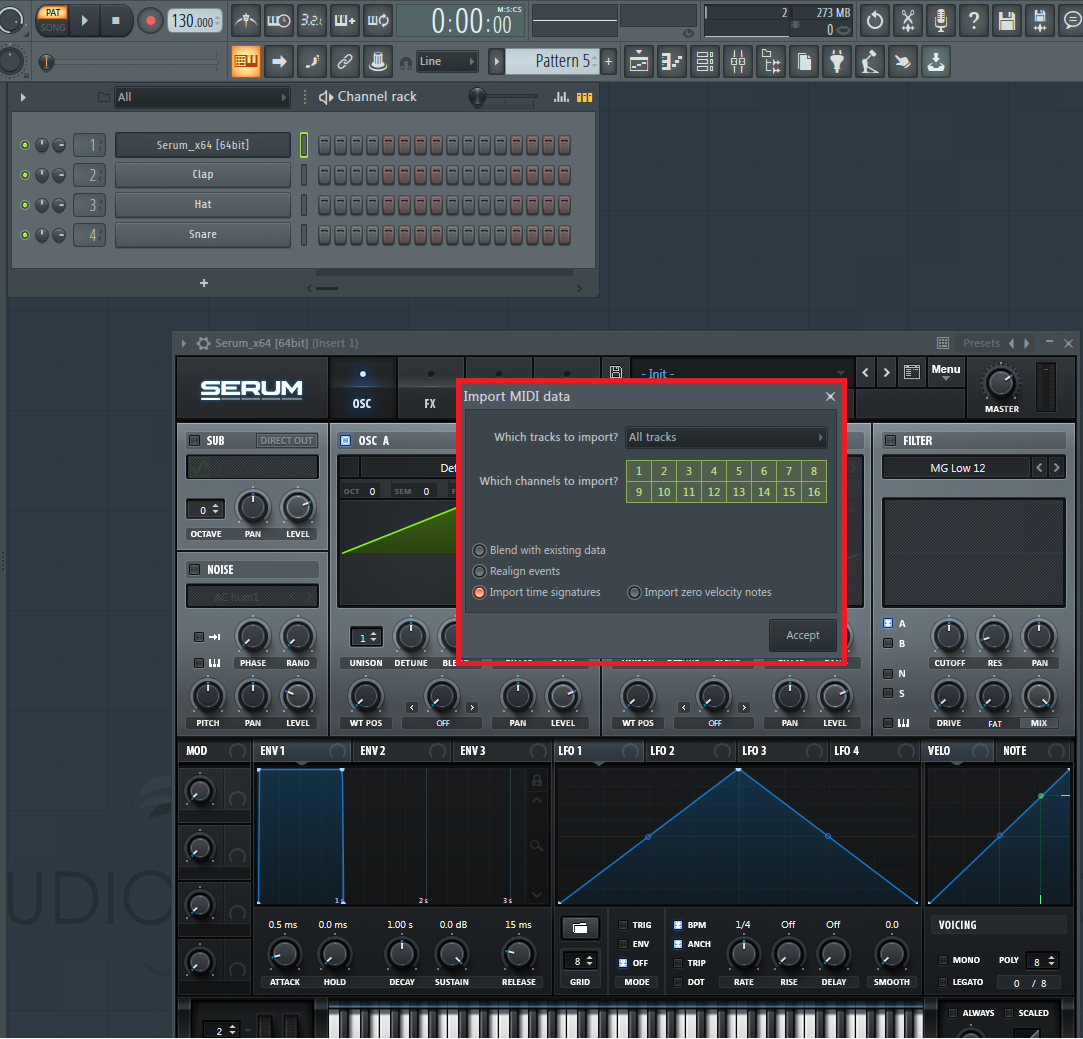Click the plug plugin picker icon
This screenshot has width=1083, height=1039.
(x=836, y=62)
